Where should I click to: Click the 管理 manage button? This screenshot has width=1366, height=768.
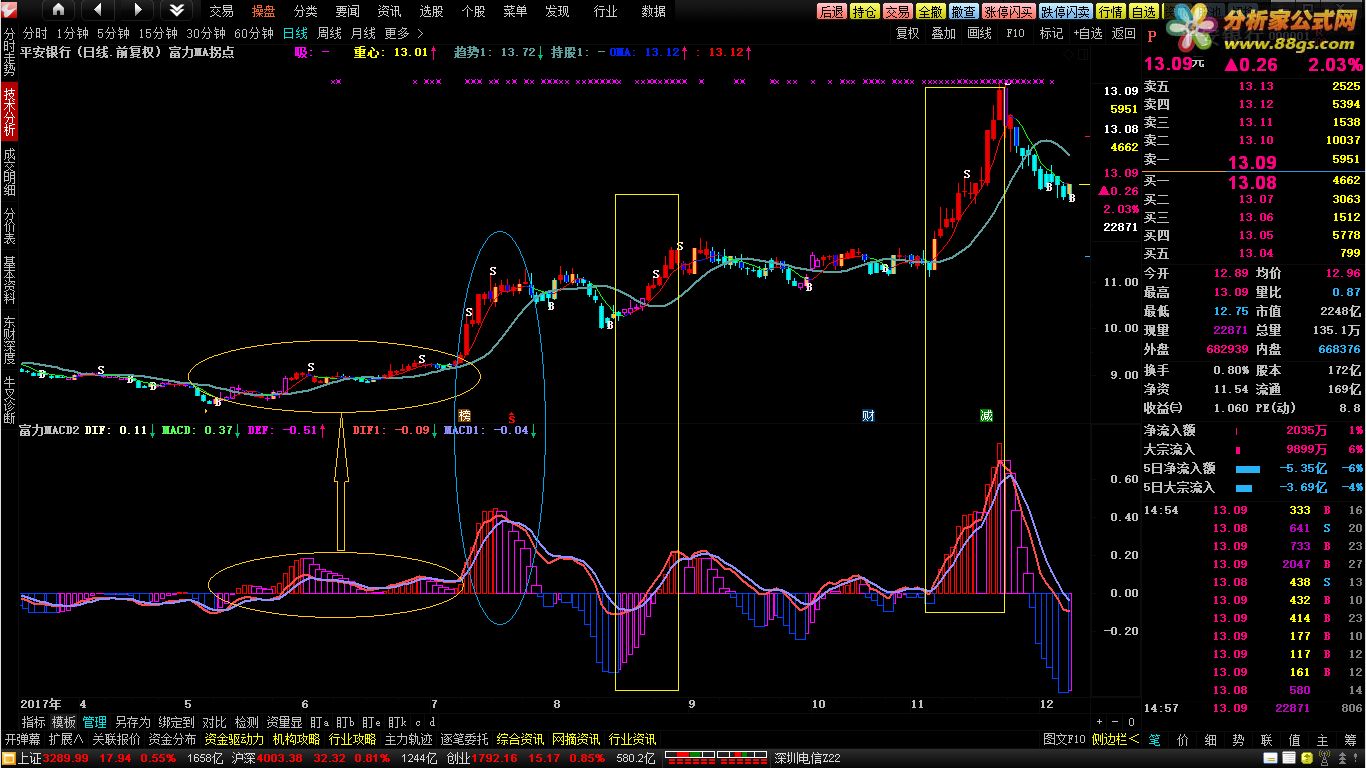pos(95,722)
